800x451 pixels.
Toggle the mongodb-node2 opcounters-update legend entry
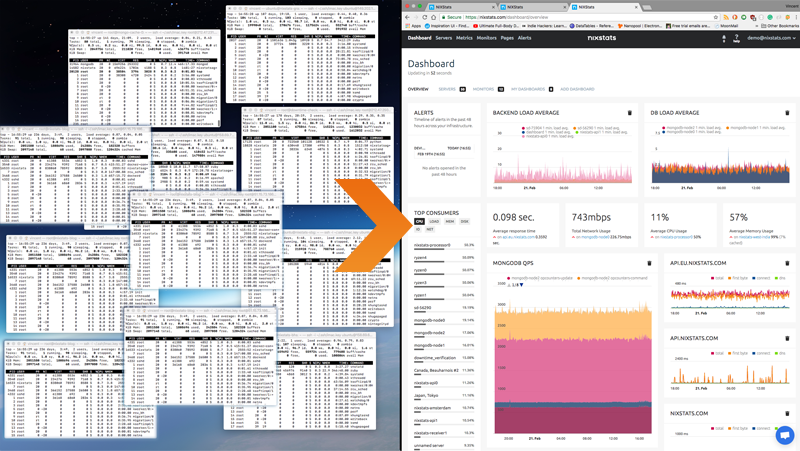coord(540,279)
